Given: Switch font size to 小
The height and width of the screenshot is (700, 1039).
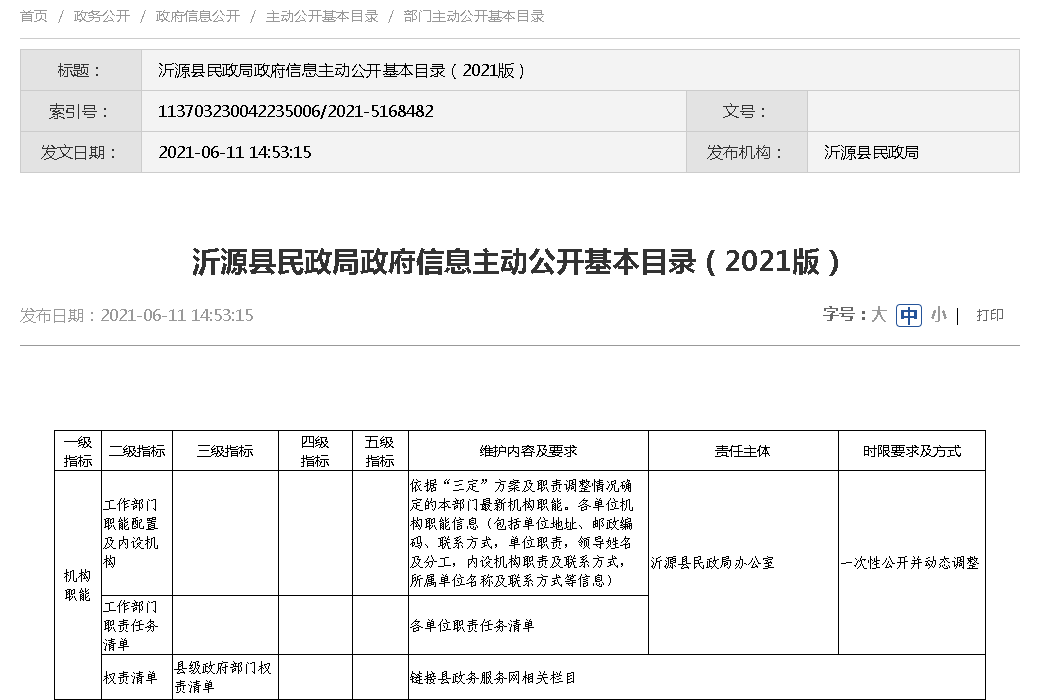Looking at the screenshot, I should click(x=938, y=315).
